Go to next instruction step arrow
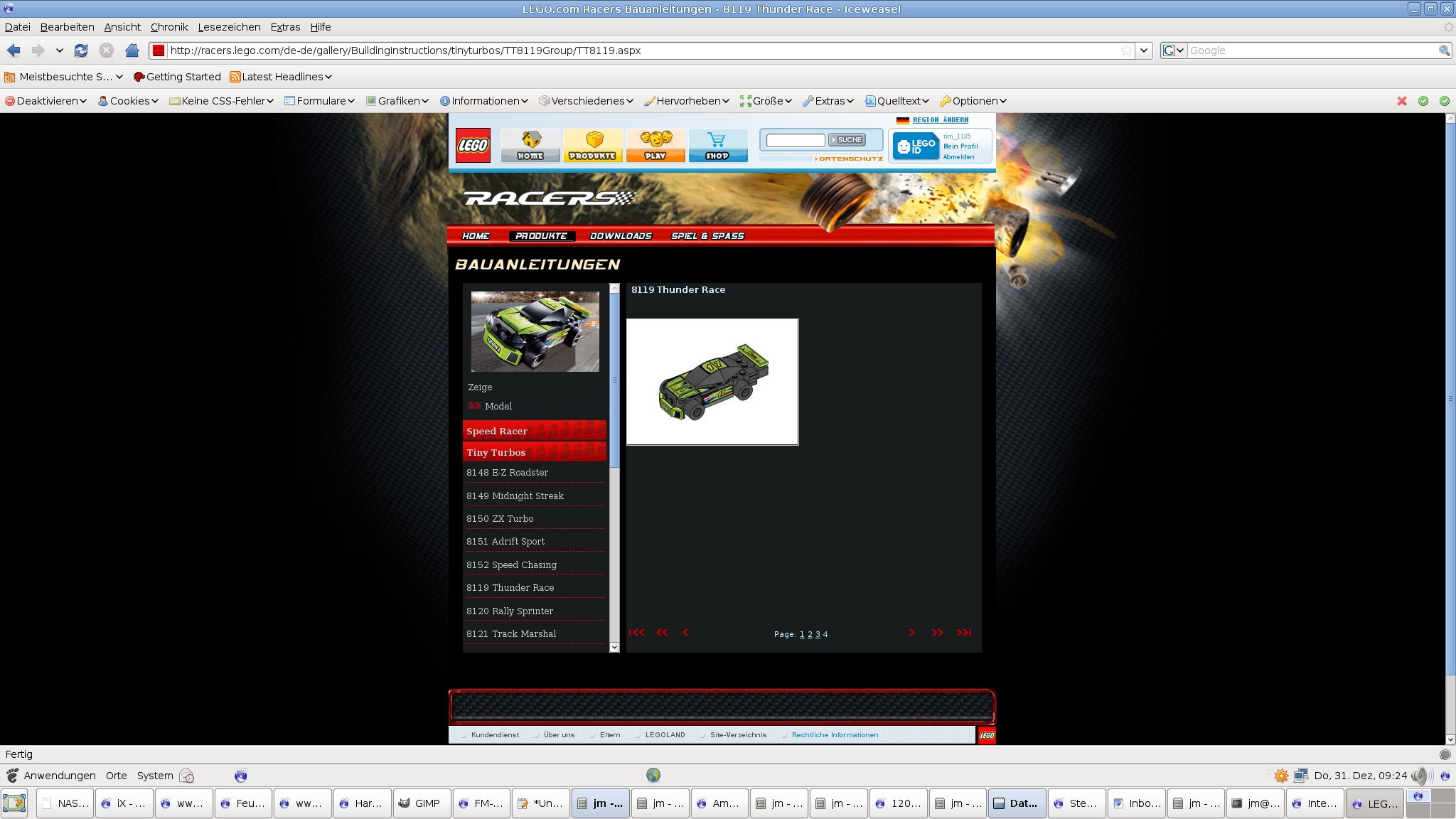Screen dimensions: 1456x819 [x=911, y=633]
